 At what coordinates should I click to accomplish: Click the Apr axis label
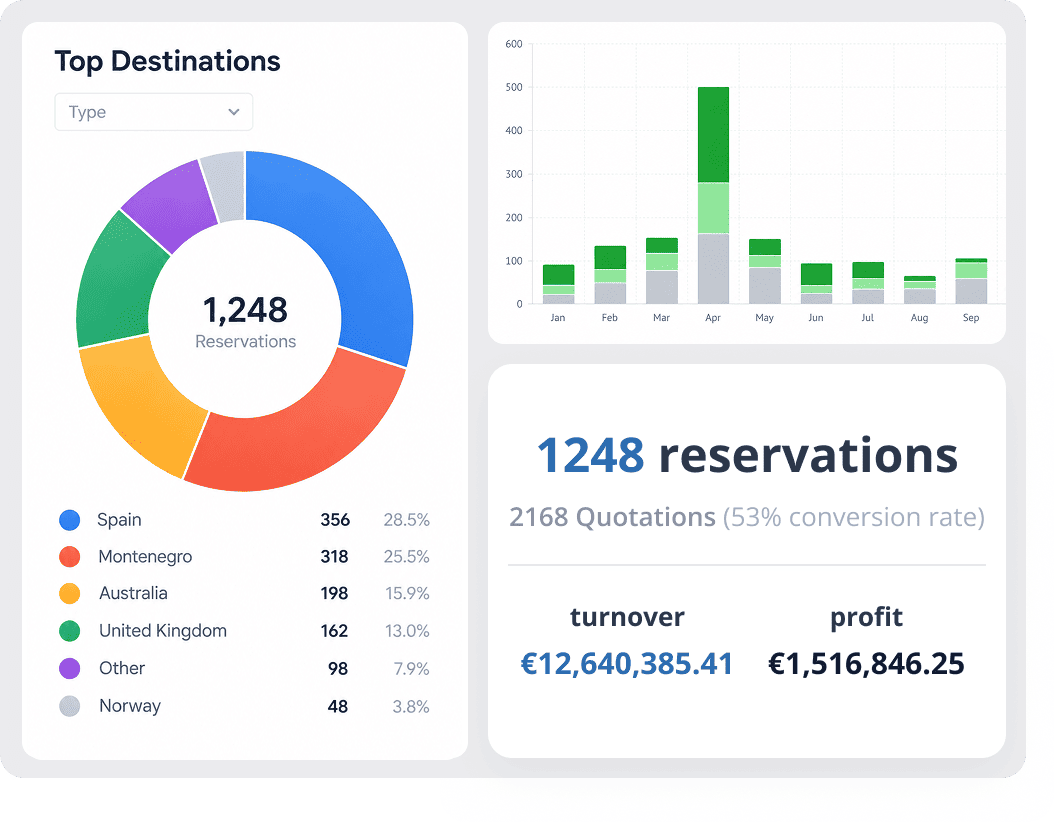click(x=713, y=317)
